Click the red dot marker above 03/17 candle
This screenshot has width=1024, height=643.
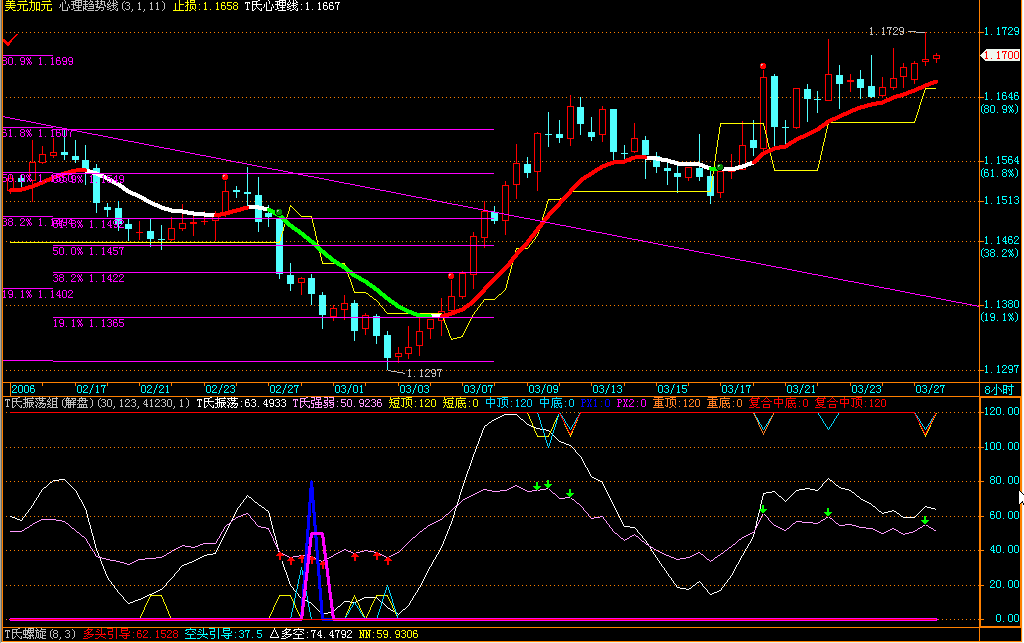click(763, 66)
